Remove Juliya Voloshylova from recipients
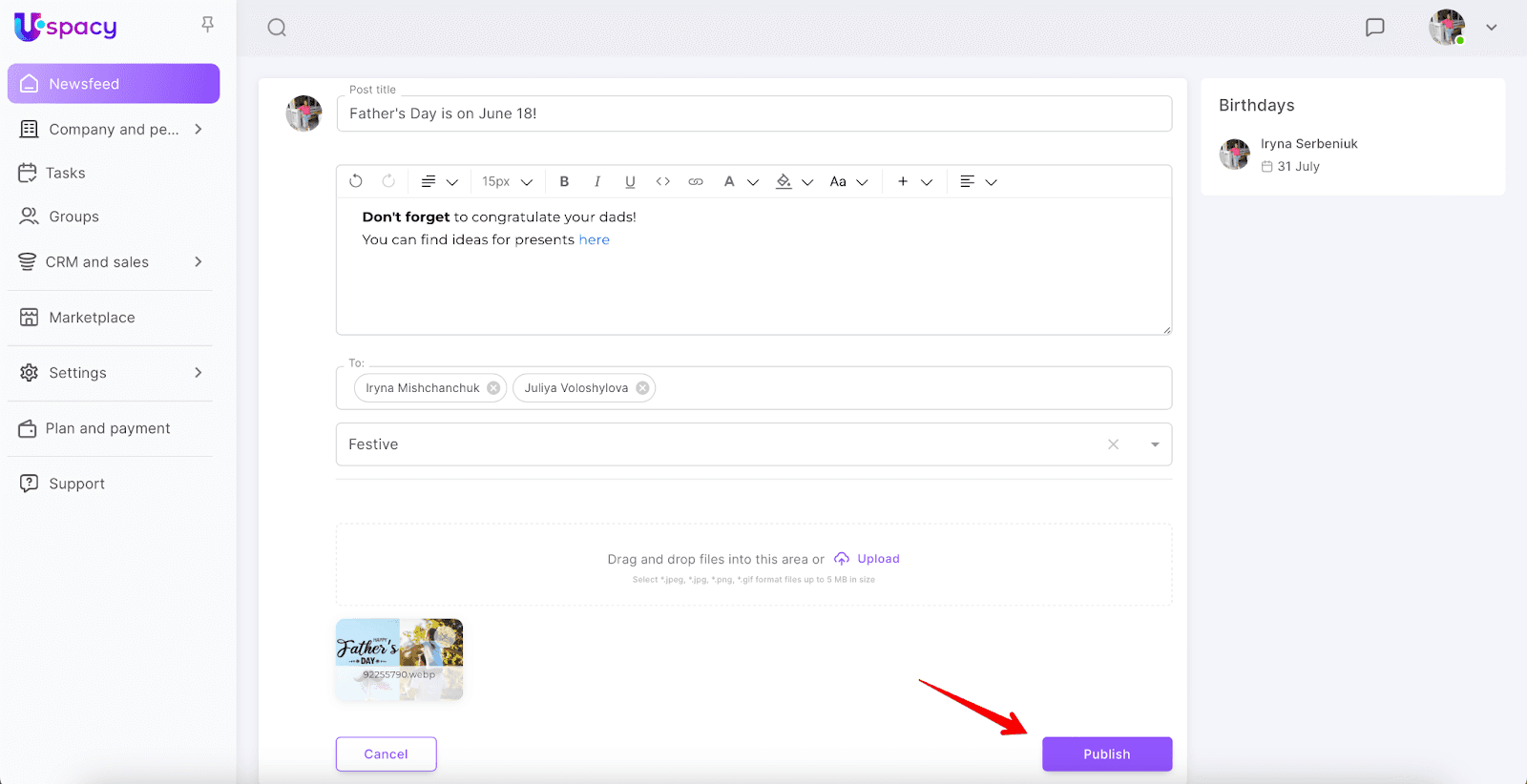The image size is (1527, 784). [x=643, y=388]
